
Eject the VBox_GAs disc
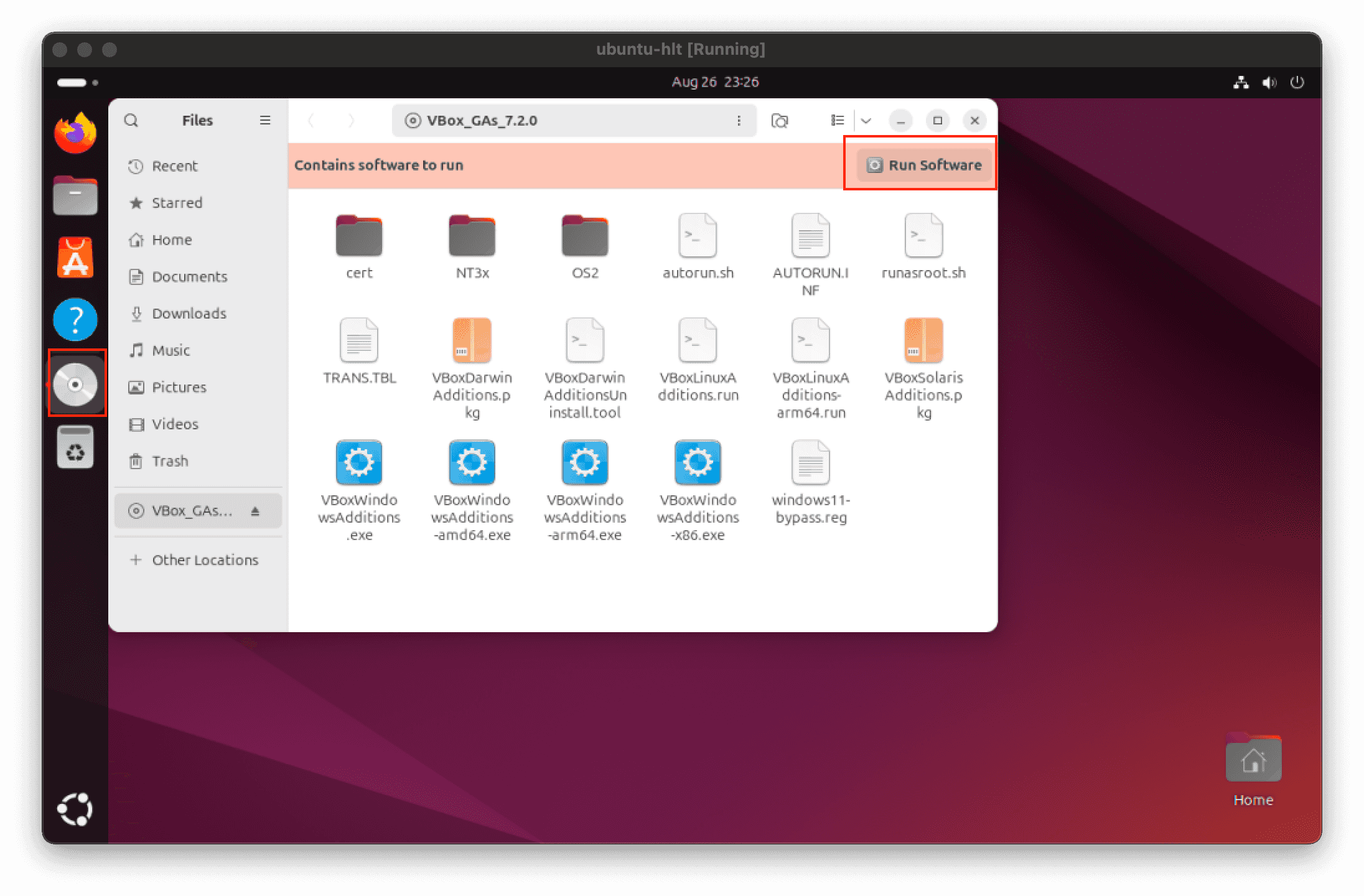click(x=255, y=511)
